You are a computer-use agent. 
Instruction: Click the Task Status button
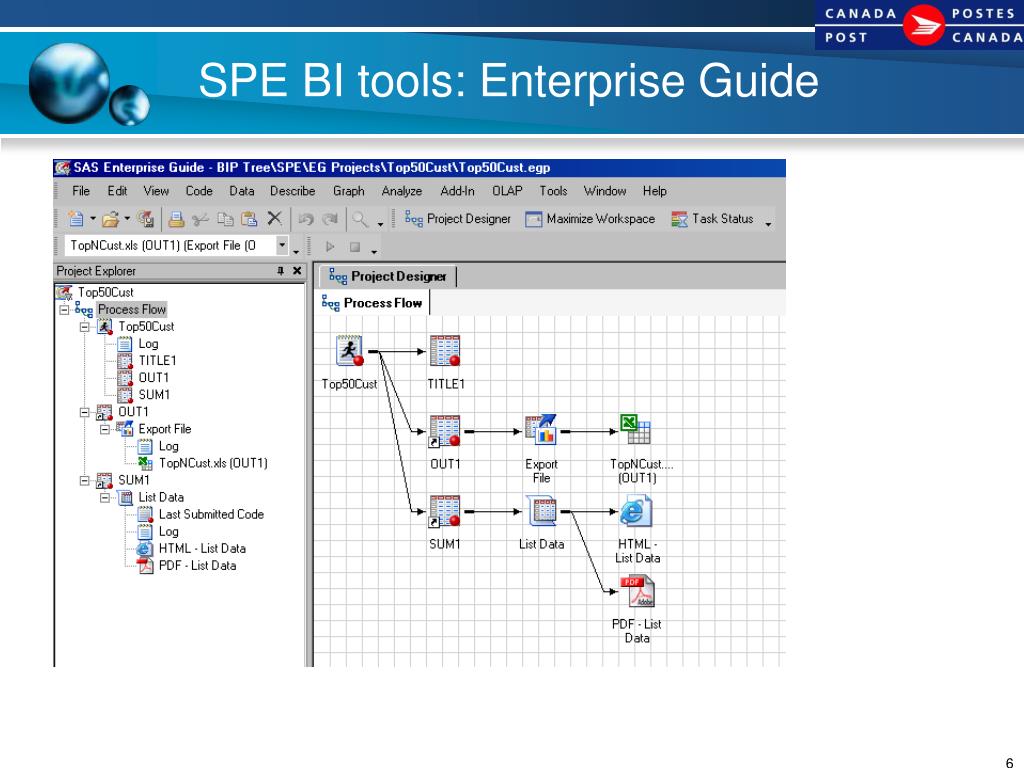(712, 219)
